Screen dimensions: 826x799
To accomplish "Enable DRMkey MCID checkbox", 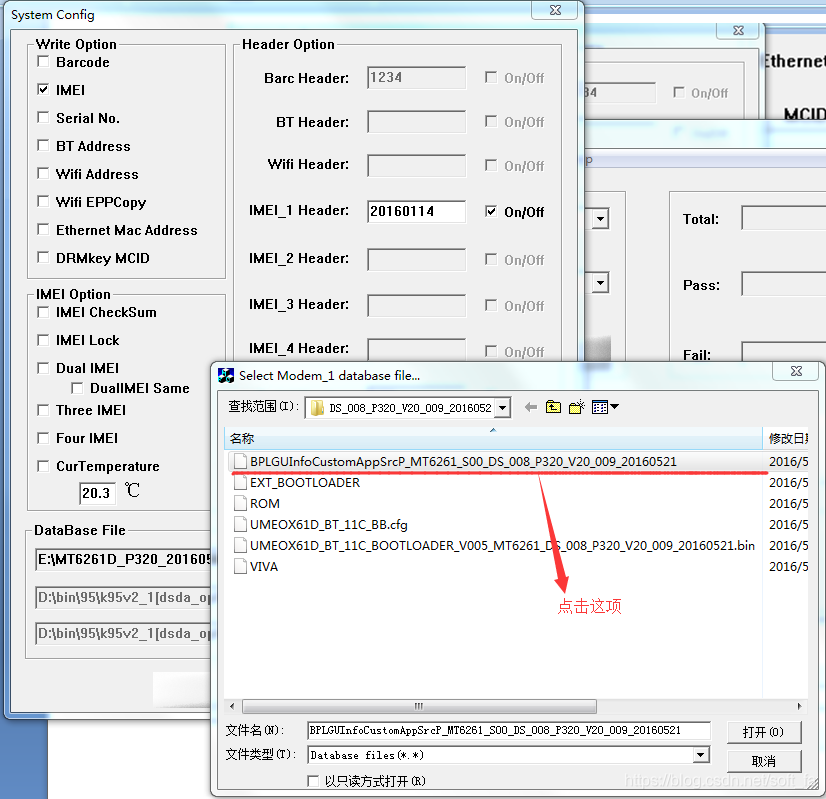I will [43, 258].
